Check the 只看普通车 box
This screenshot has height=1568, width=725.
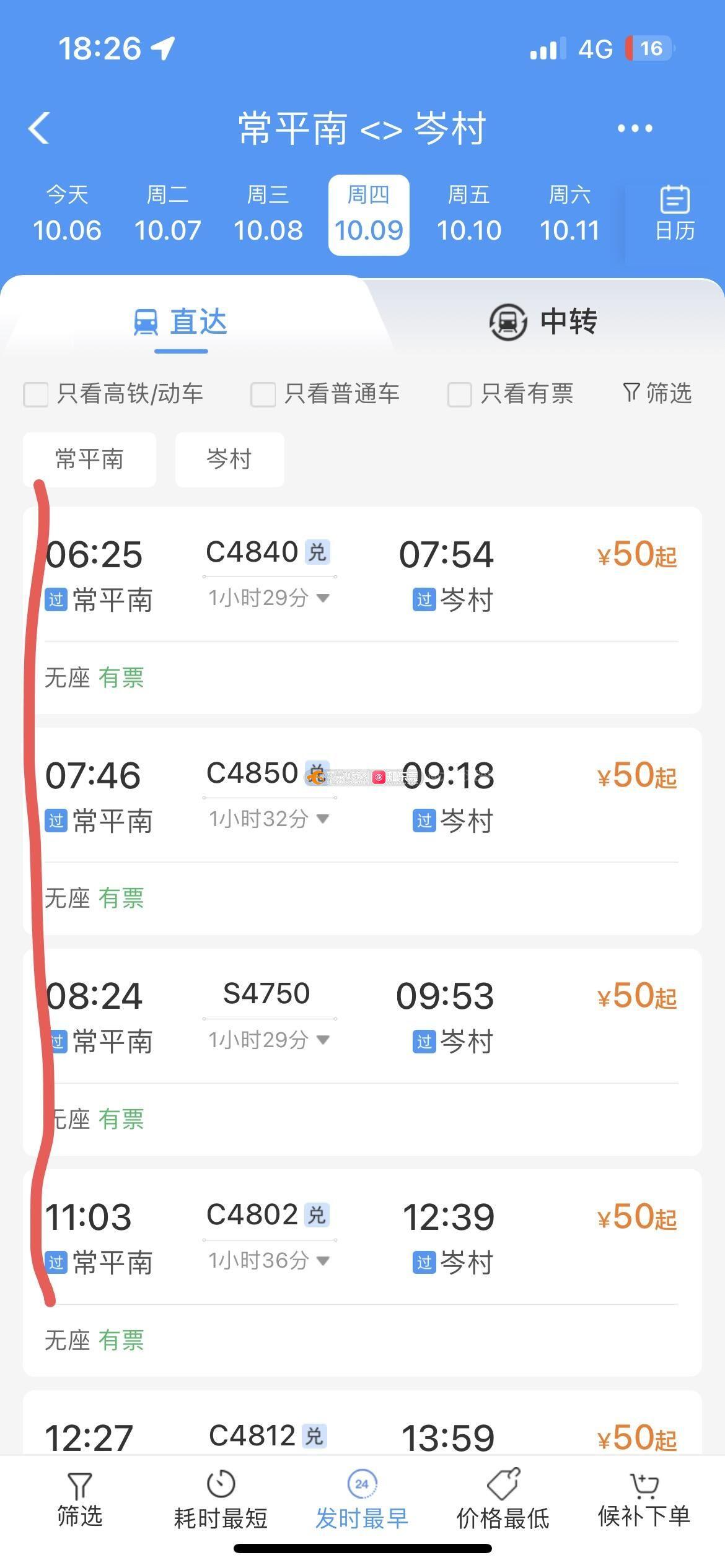click(263, 394)
